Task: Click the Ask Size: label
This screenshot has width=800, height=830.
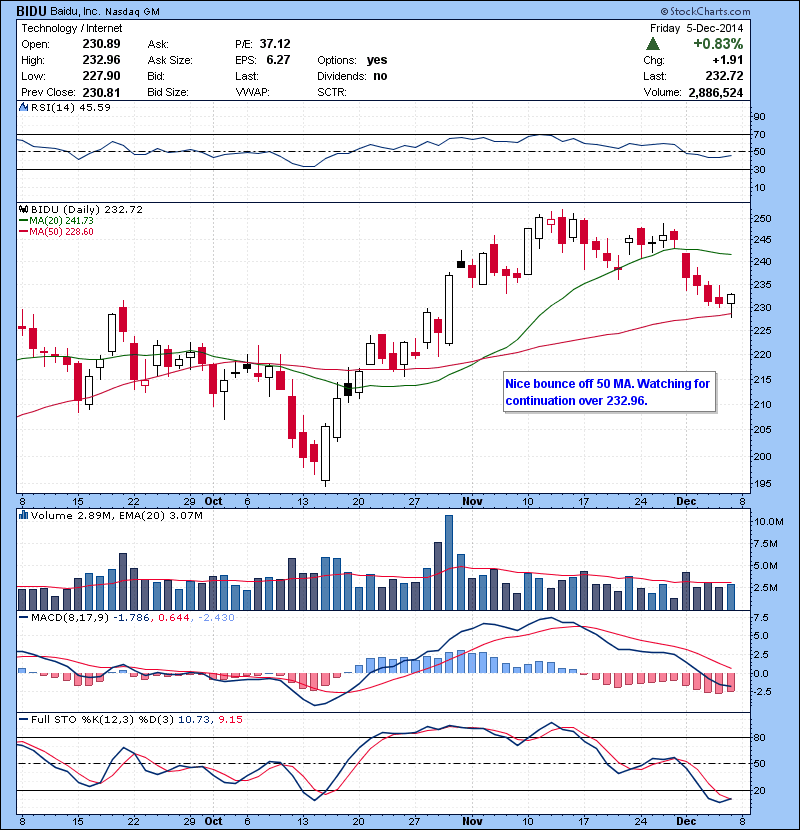Action: 170,60
